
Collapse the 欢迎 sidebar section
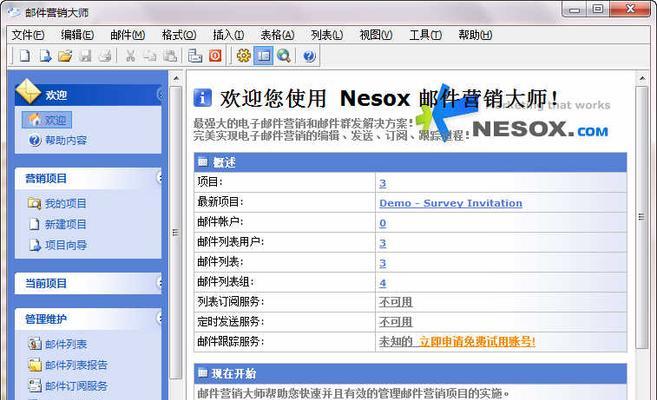tap(160, 95)
